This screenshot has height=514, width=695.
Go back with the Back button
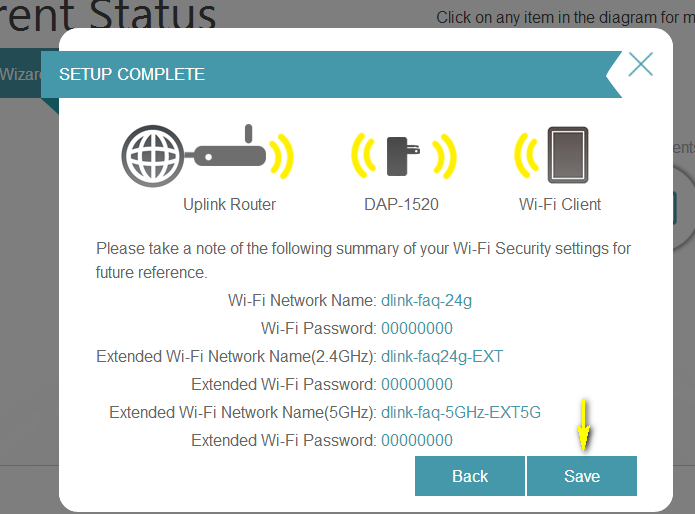pos(469,476)
